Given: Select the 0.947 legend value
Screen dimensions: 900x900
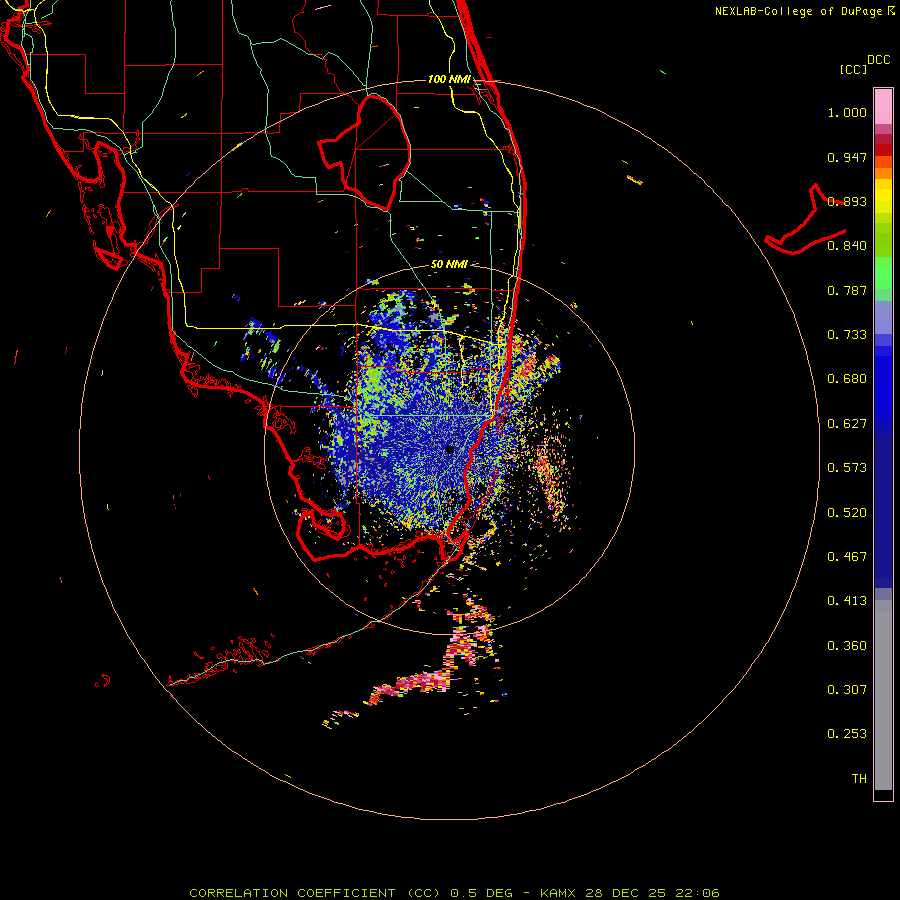Looking at the screenshot, I should 847,157.
